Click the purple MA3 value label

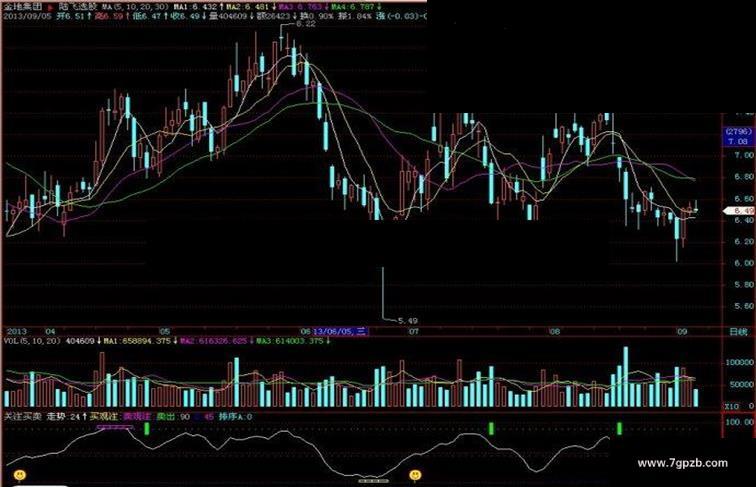point(301,7)
